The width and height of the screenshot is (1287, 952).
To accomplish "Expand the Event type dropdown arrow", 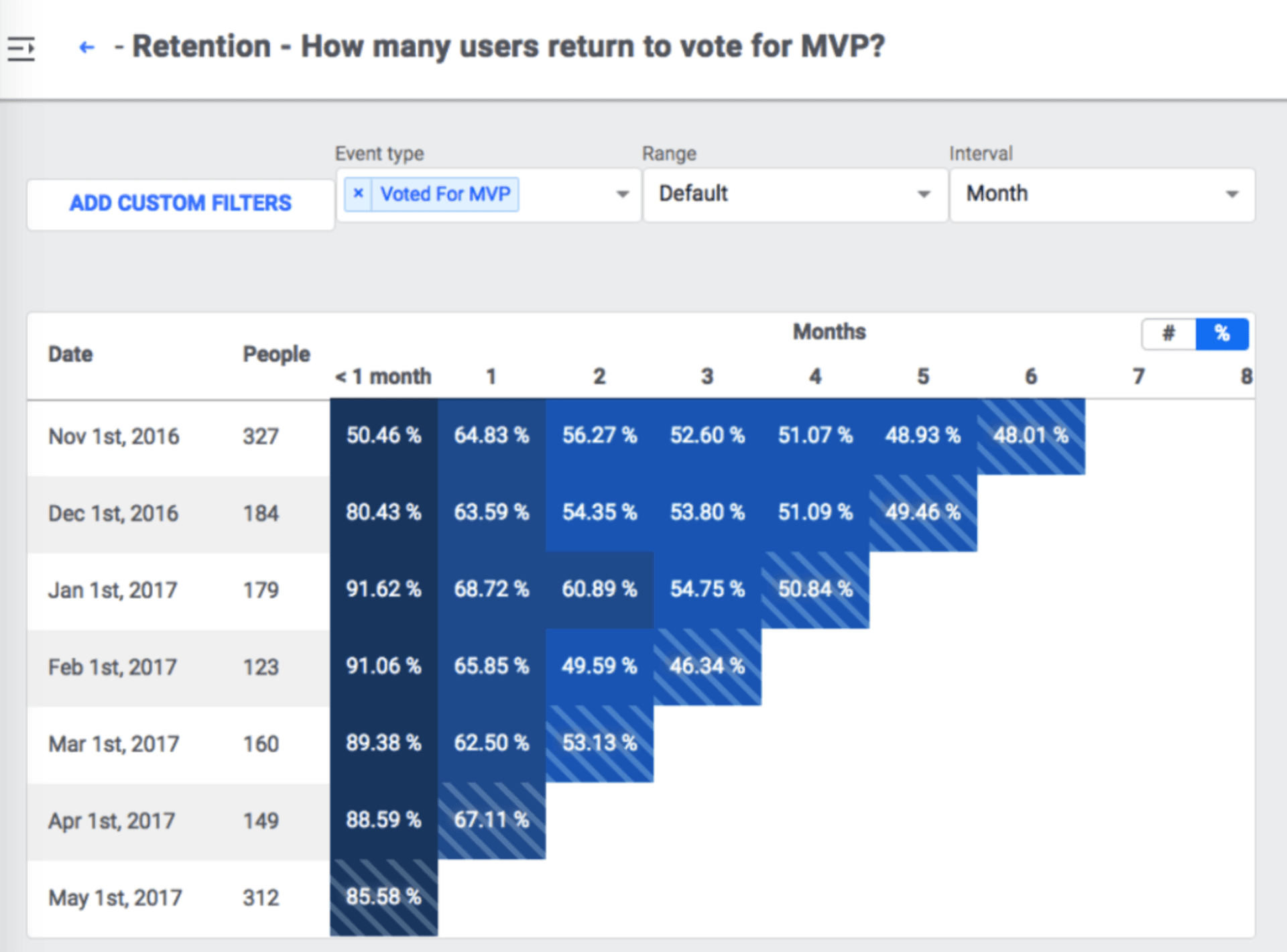I will point(623,194).
